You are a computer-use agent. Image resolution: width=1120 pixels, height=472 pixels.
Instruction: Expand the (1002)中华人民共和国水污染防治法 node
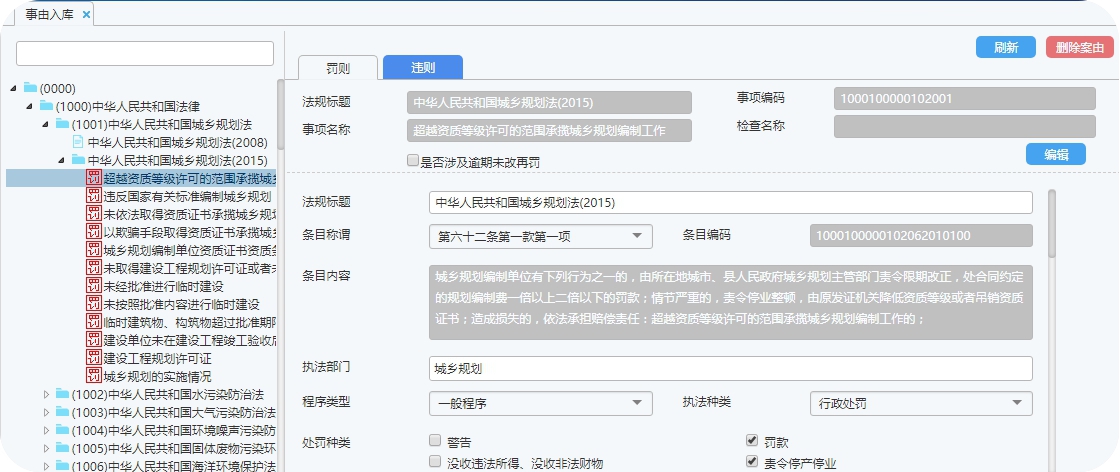tap(46, 394)
